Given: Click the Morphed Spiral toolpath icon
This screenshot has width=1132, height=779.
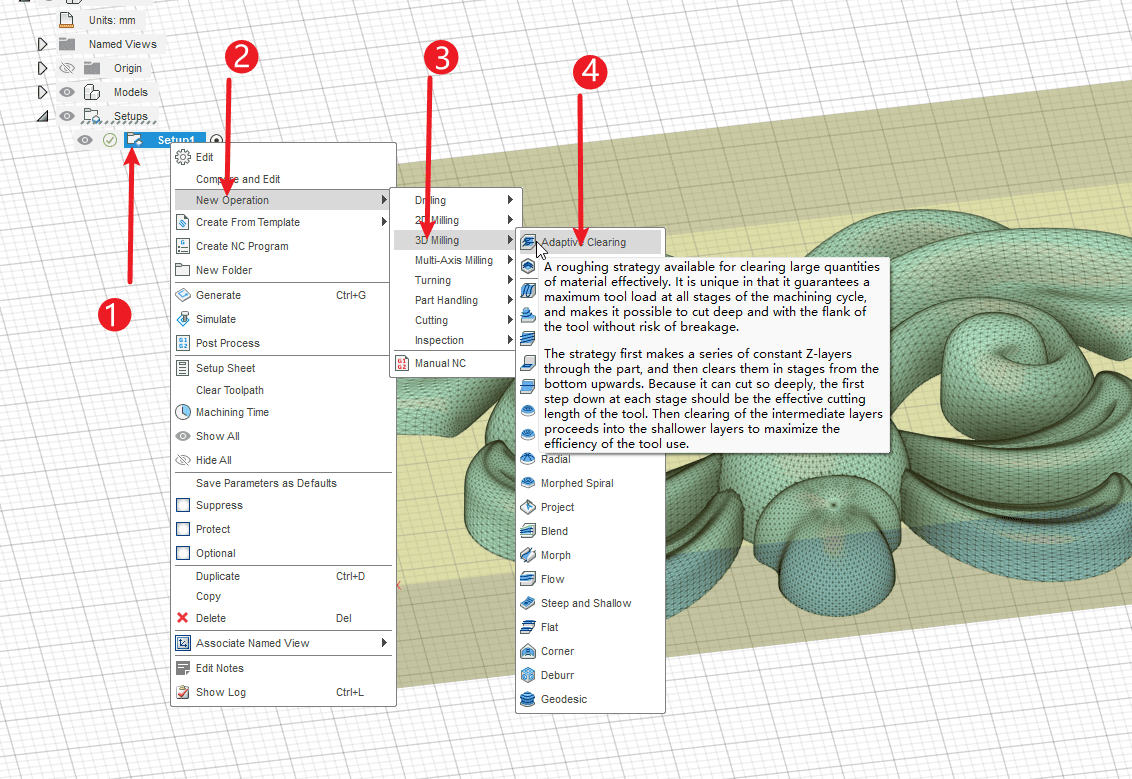Looking at the screenshot, I should [528, 483].
